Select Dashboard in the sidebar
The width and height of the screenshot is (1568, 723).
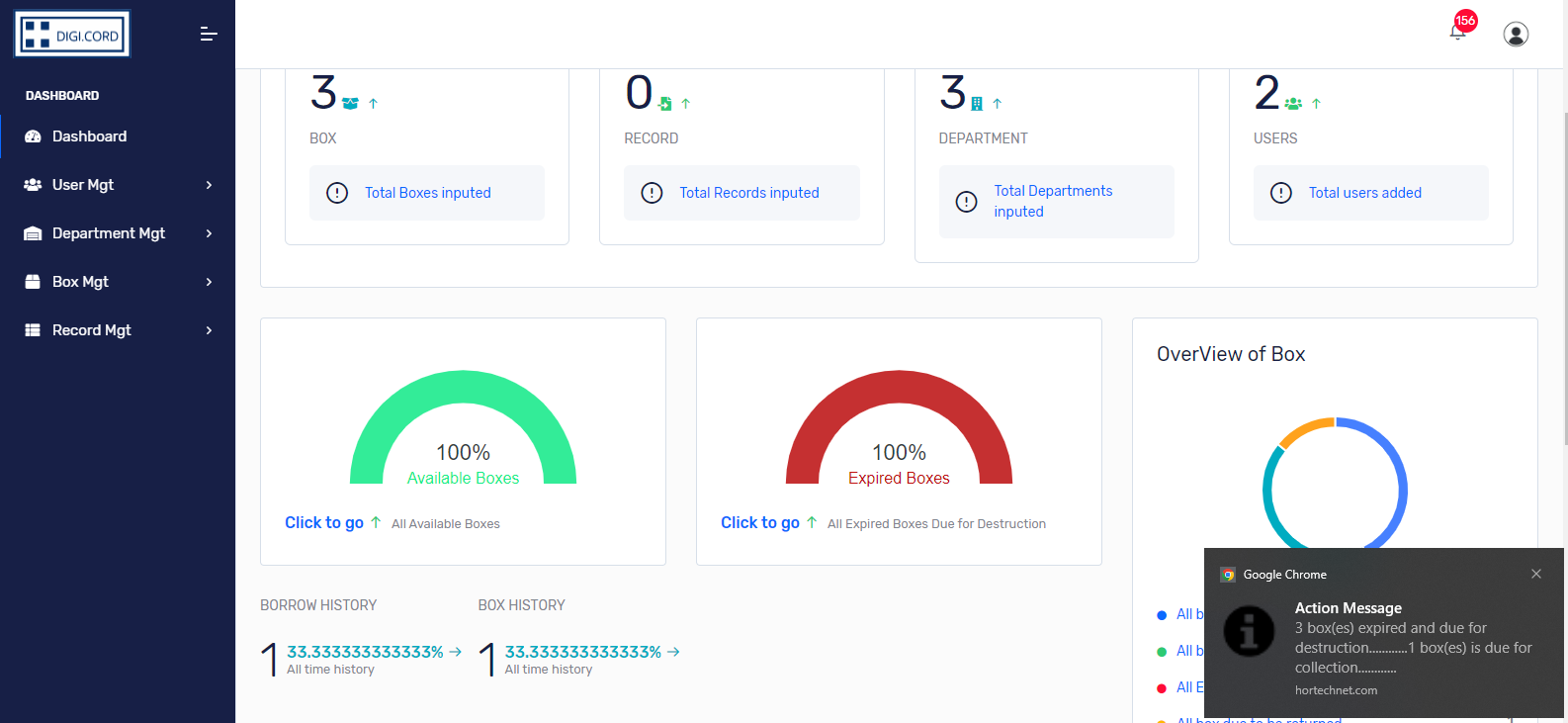[x=89, y=136]
